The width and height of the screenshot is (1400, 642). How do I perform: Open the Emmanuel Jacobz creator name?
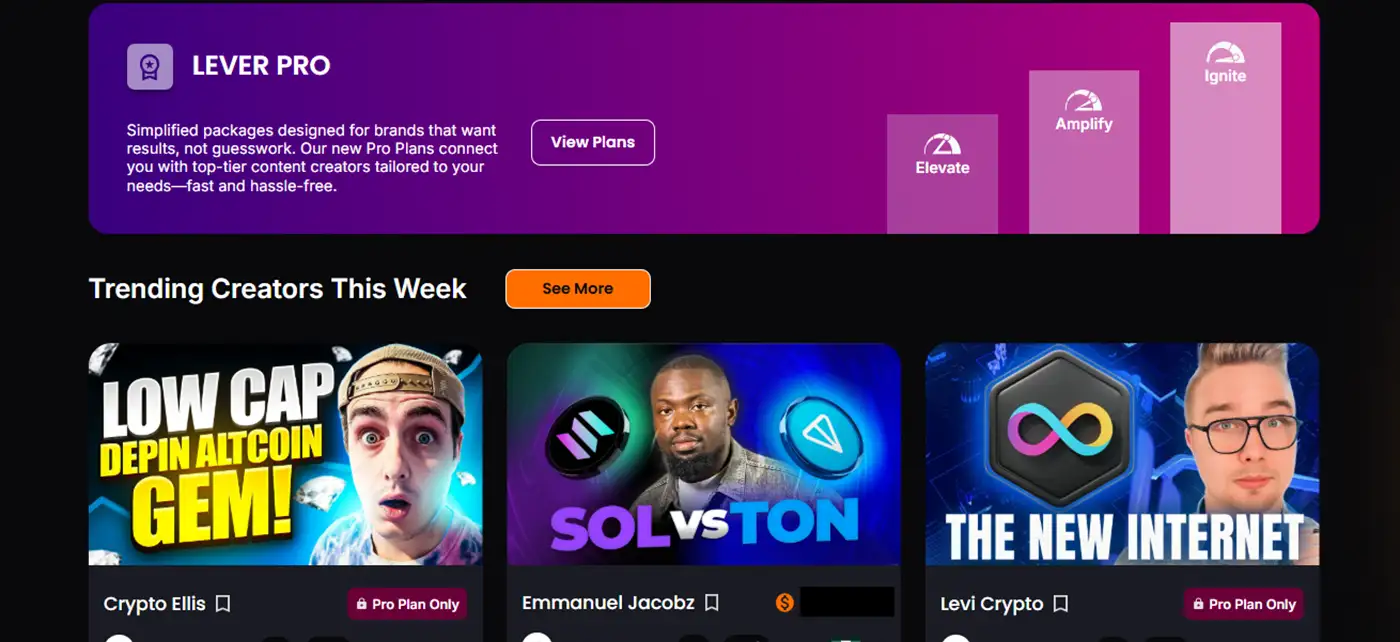609,603
